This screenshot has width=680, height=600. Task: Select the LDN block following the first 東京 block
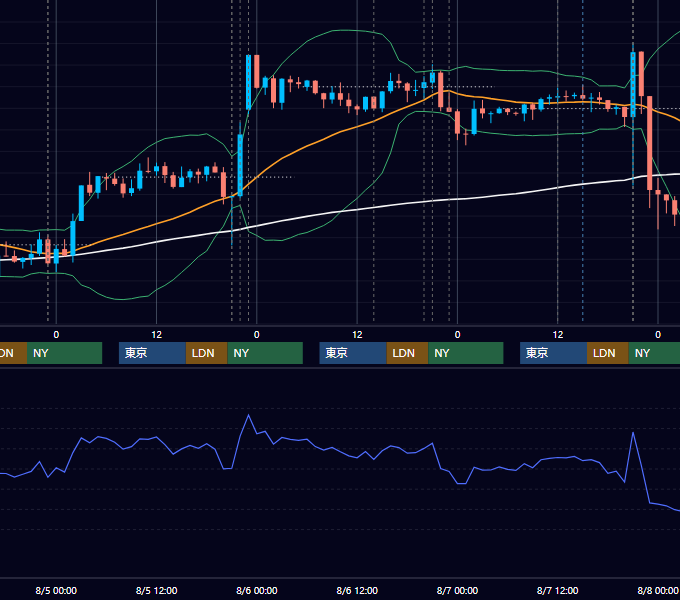point(206,353)
